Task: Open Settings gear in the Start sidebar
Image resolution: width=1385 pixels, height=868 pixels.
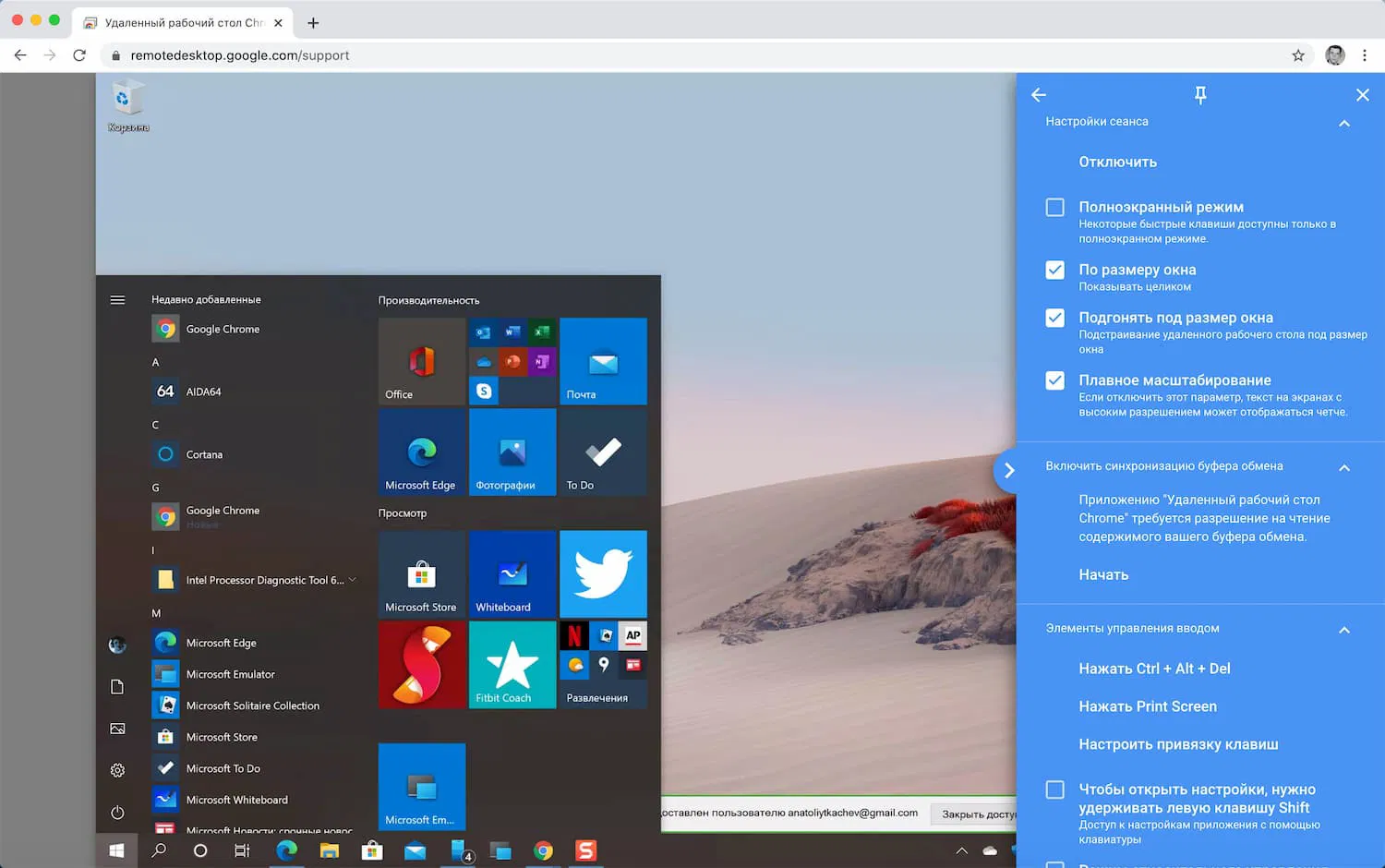Action: coord(117,770)
